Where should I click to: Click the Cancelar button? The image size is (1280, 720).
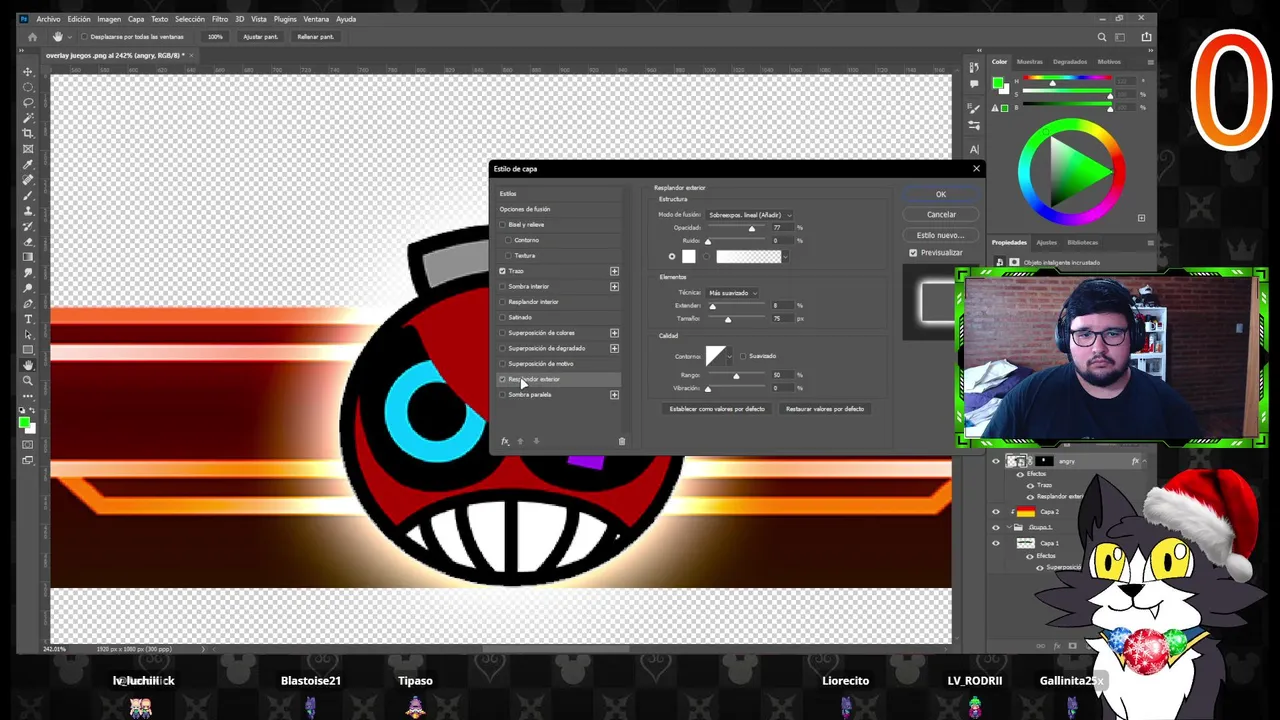point(941,214)
